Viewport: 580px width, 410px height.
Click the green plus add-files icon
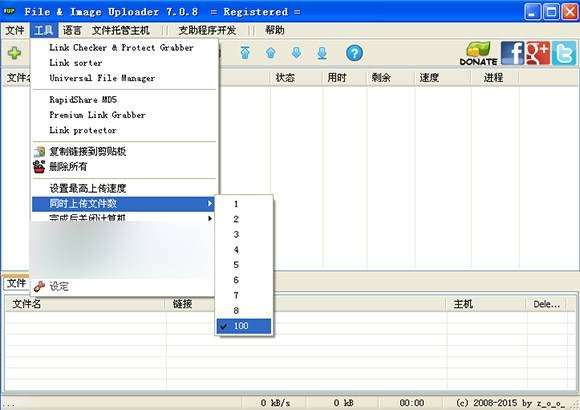[x=14, y=53]
